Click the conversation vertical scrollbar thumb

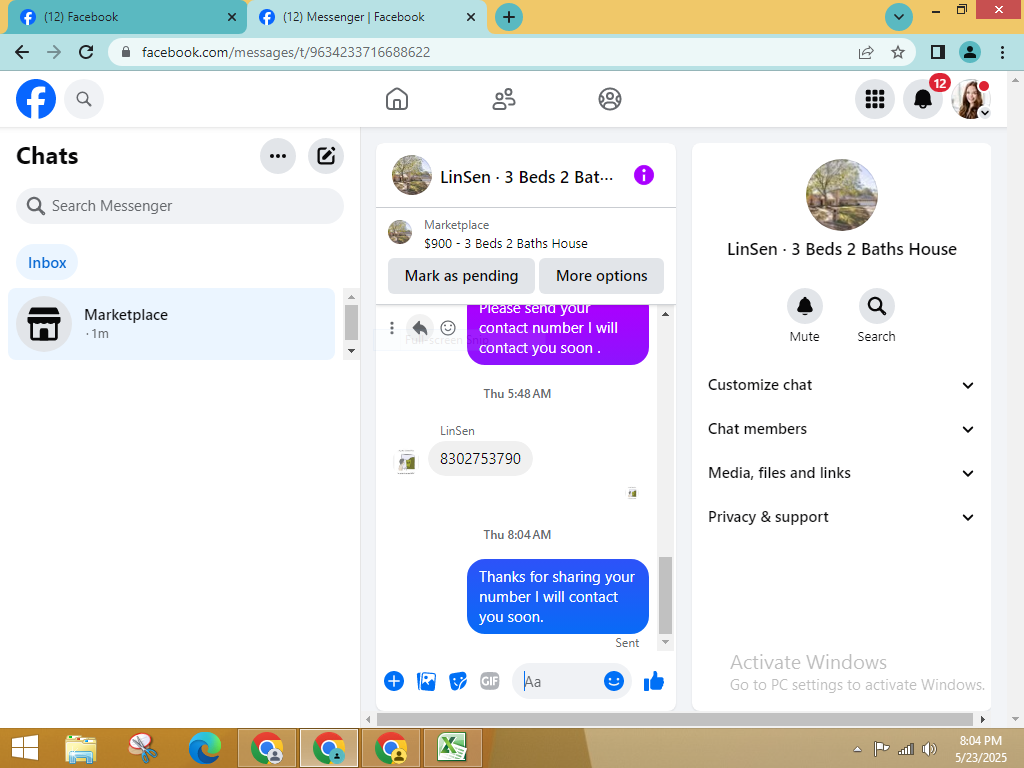click(x=665, y=595)
